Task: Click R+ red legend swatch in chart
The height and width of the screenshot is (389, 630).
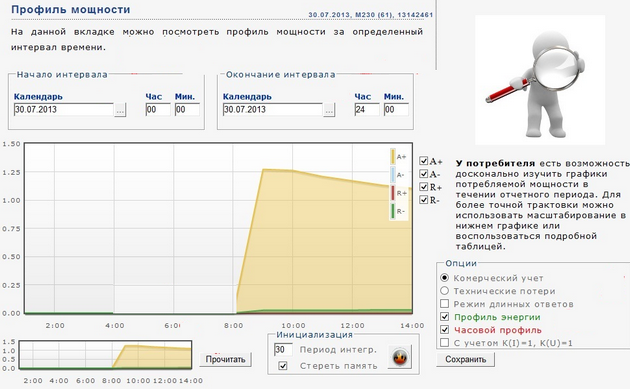Action: click(x=393, y=193)
